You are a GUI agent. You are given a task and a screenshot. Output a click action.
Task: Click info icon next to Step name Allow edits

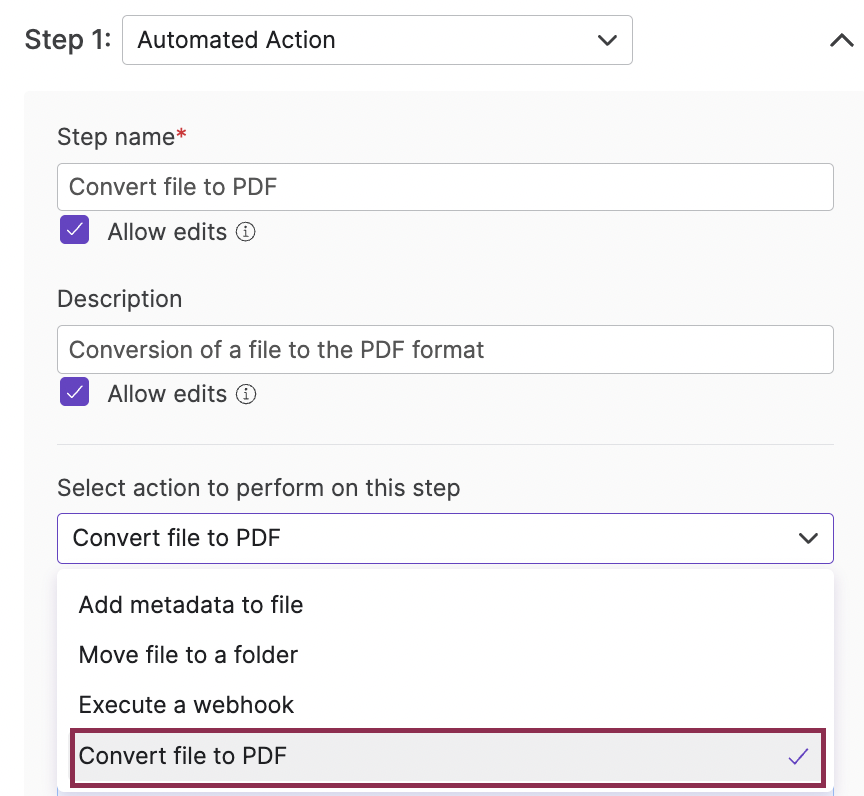[246, 232]
